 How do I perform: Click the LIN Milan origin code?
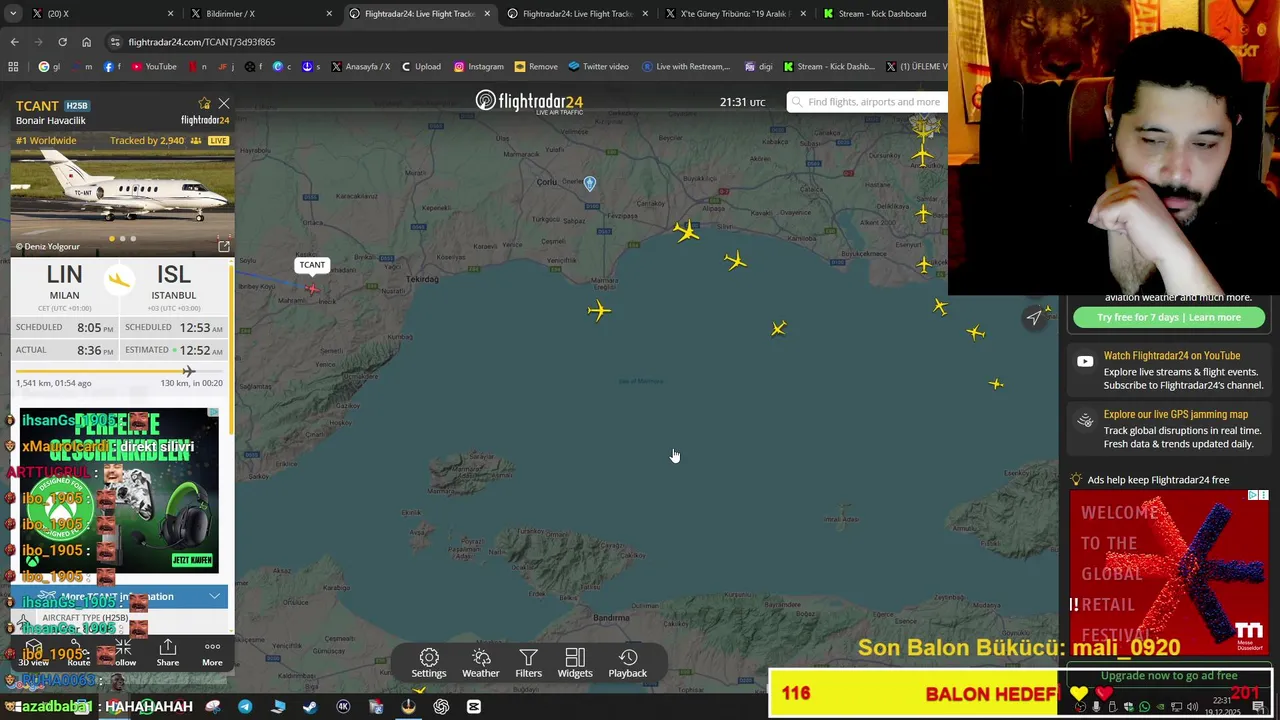[x=64, y=275]
